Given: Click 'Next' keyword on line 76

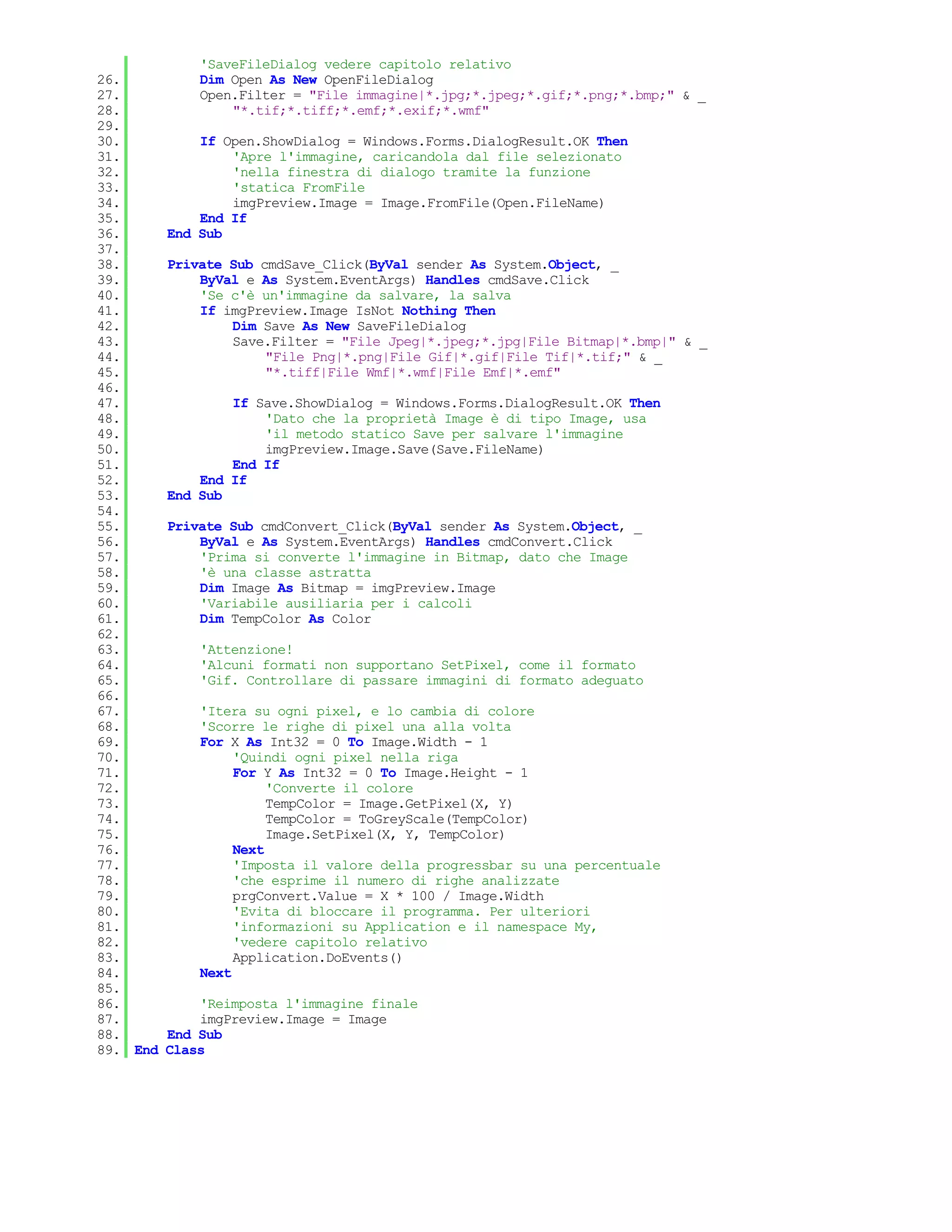Looking at the screenshot, I should pyautogui.click(x=248, y=850).
